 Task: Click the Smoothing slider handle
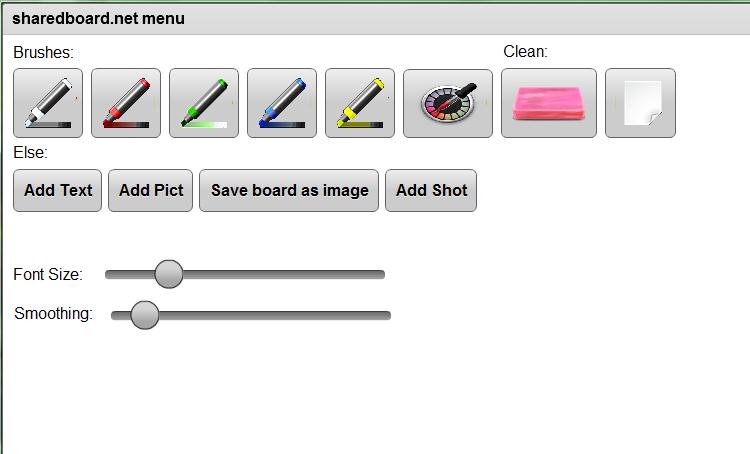(145, 315)
